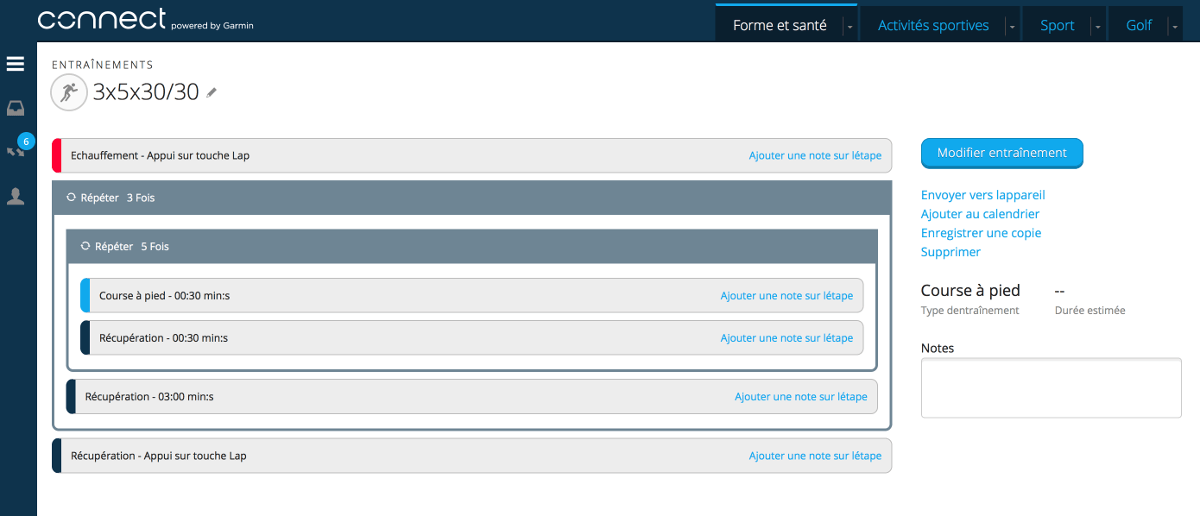Screen dimensions: 1200x516
Task: Click repeat icon on Répéter 3 Fois
Action: (x=70, y=198)
